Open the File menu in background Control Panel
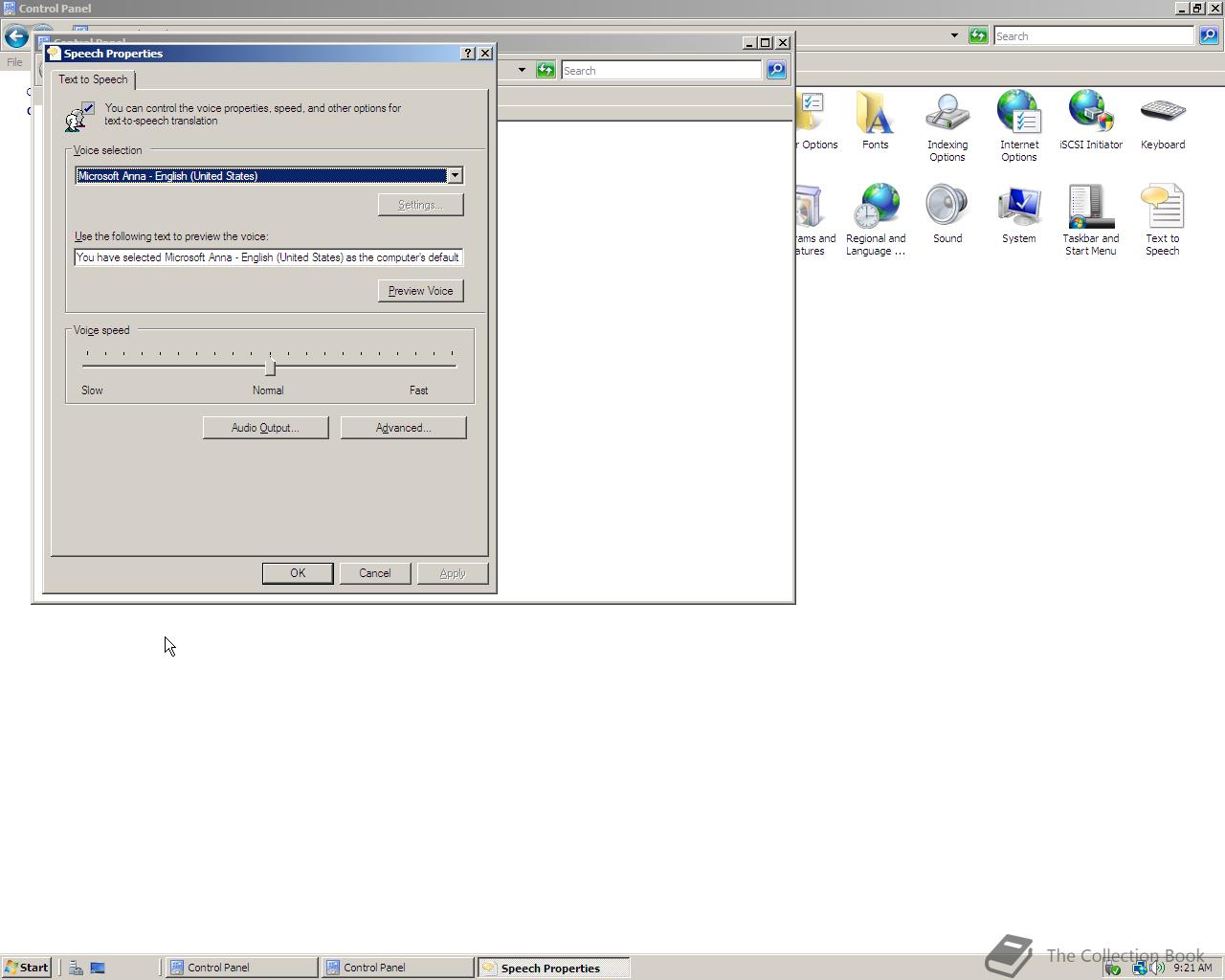This screenshot has width=1225, height=980. click(x=14, y=62)
